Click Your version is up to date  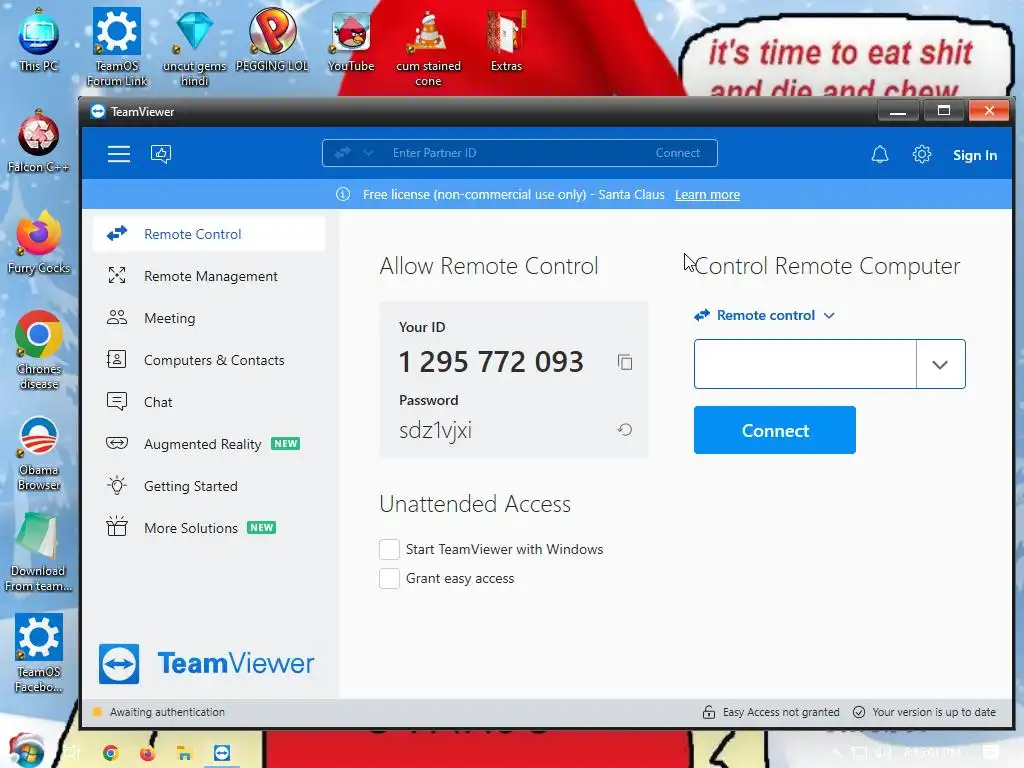coord(934,712)
